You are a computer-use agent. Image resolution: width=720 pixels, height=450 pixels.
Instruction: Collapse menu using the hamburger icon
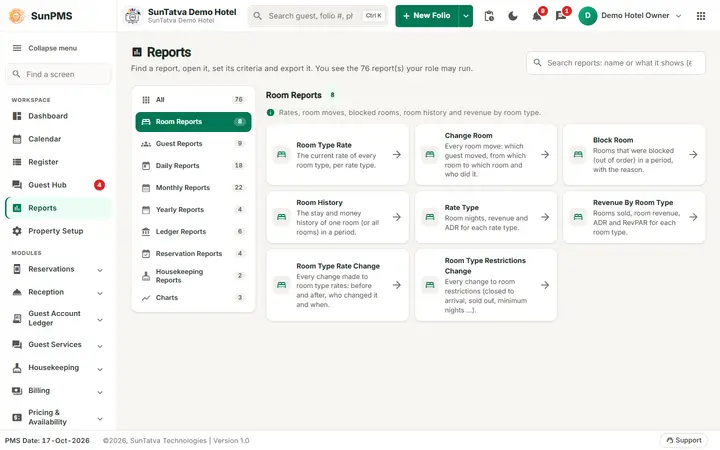[17, 48]
